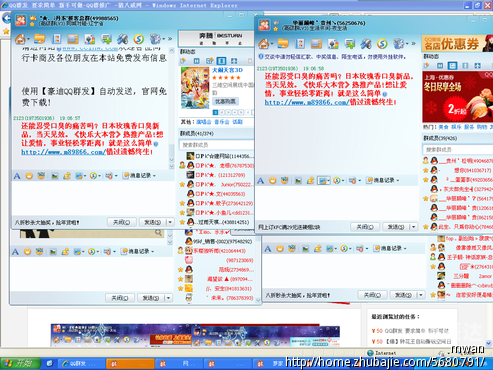Select first 群动态 tab icon in 丹东 panel
Screen dimensions: 493x370
tap(183, 61)
